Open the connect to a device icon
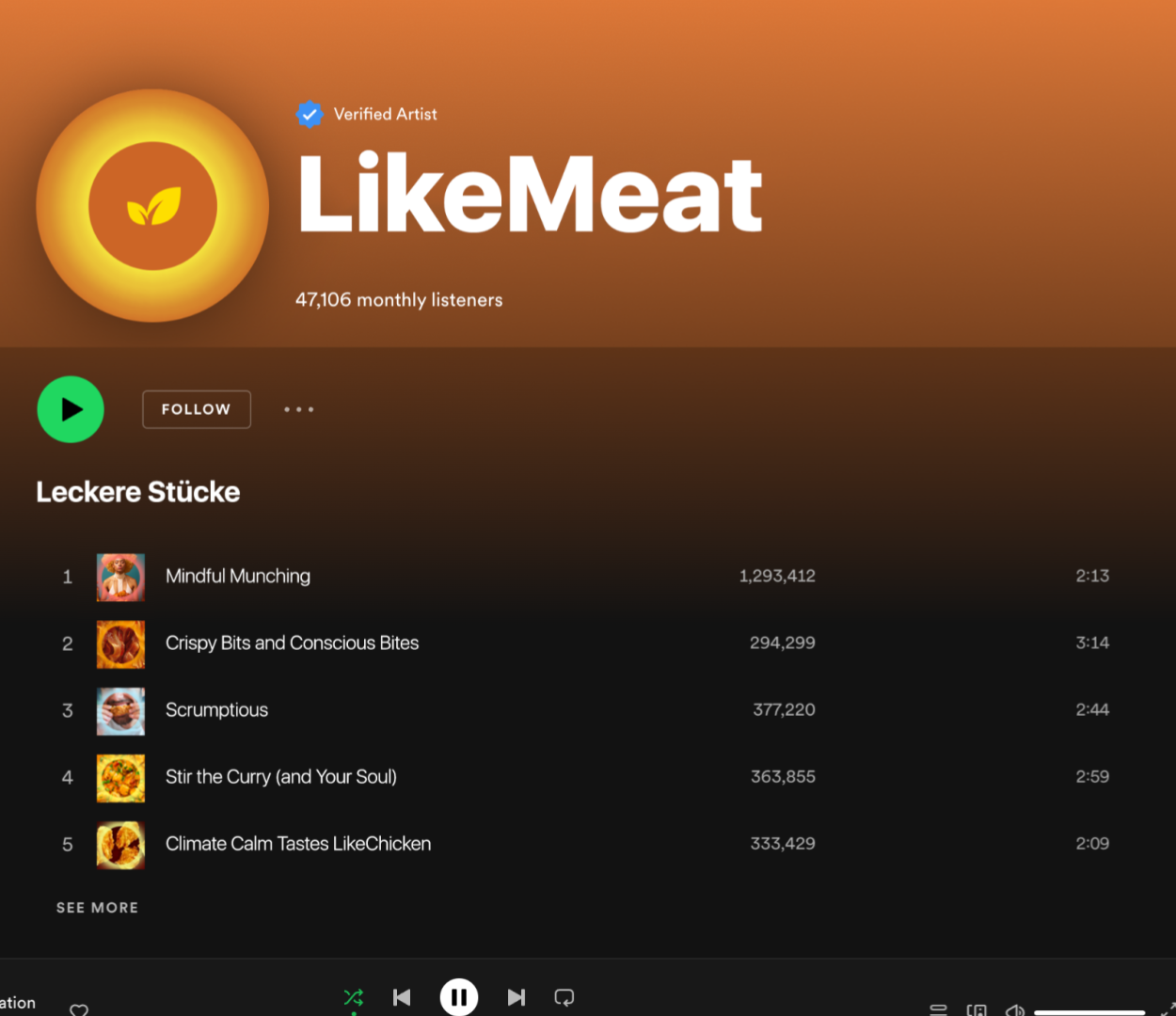1176x1016 pixels. point(977,1009)
